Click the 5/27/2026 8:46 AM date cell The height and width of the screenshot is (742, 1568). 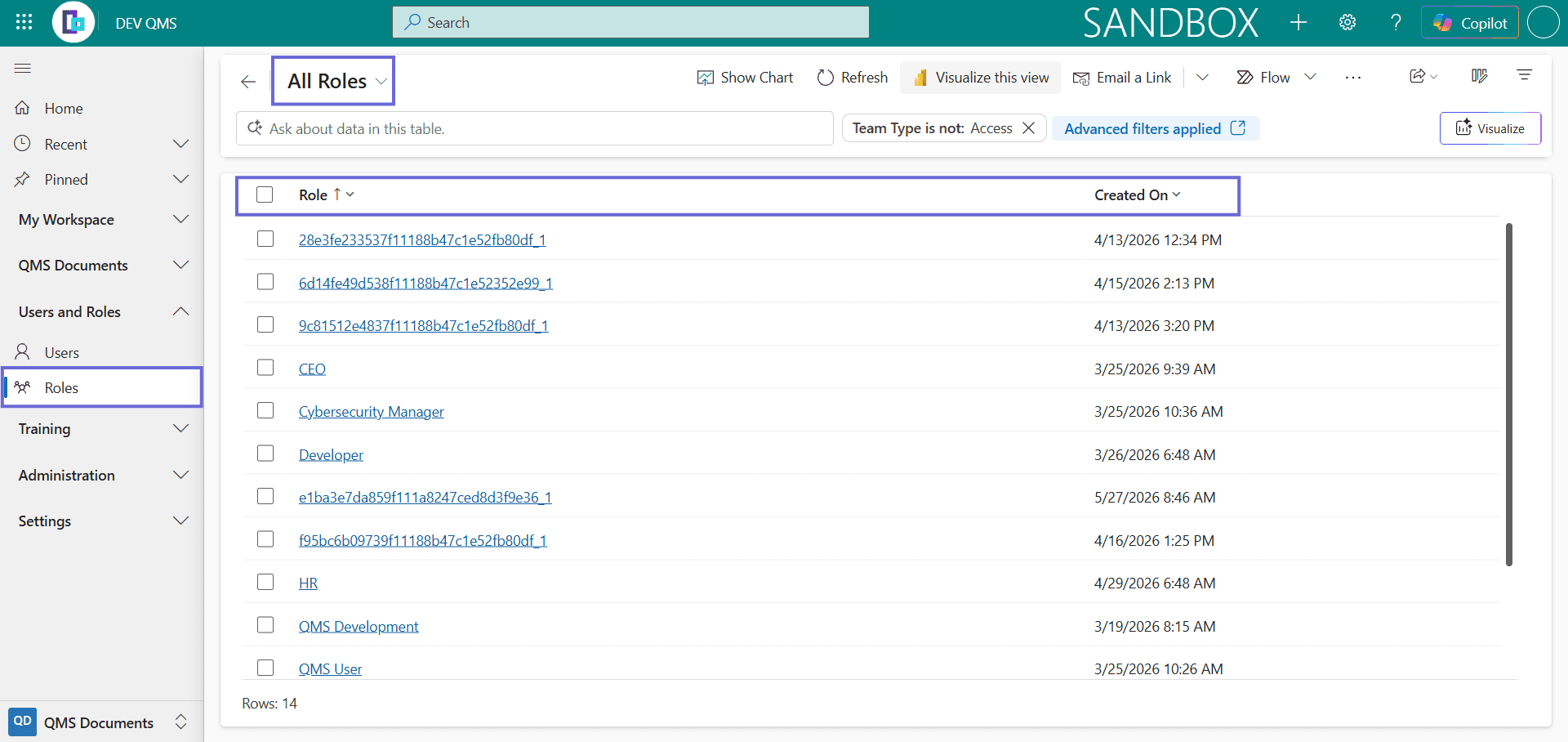click(x=1155, y=497)
